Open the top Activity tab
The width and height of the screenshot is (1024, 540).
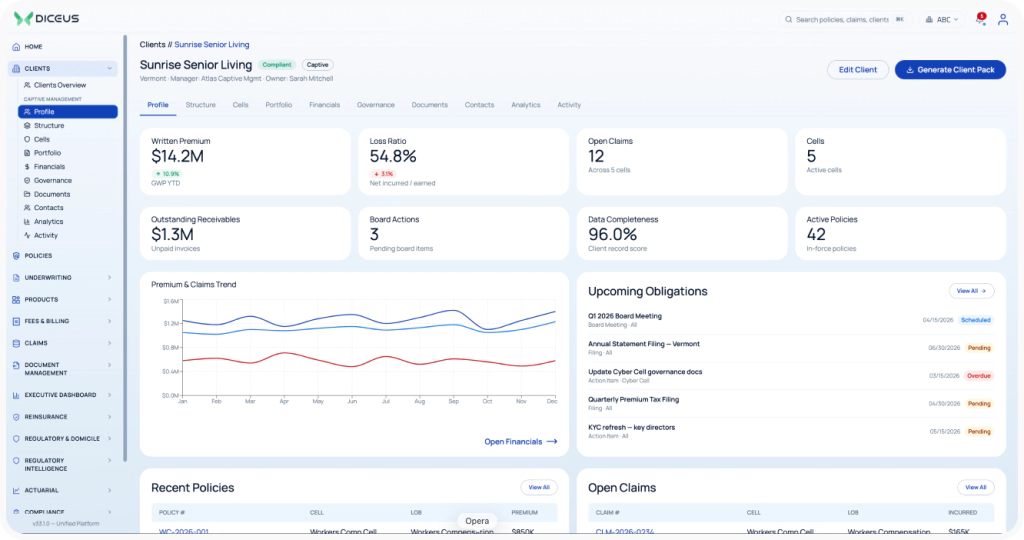(x=569, y=105)
